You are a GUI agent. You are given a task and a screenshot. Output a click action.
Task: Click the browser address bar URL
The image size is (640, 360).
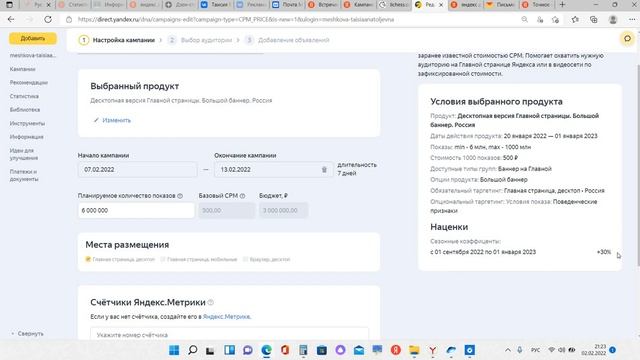coord(236,20)
